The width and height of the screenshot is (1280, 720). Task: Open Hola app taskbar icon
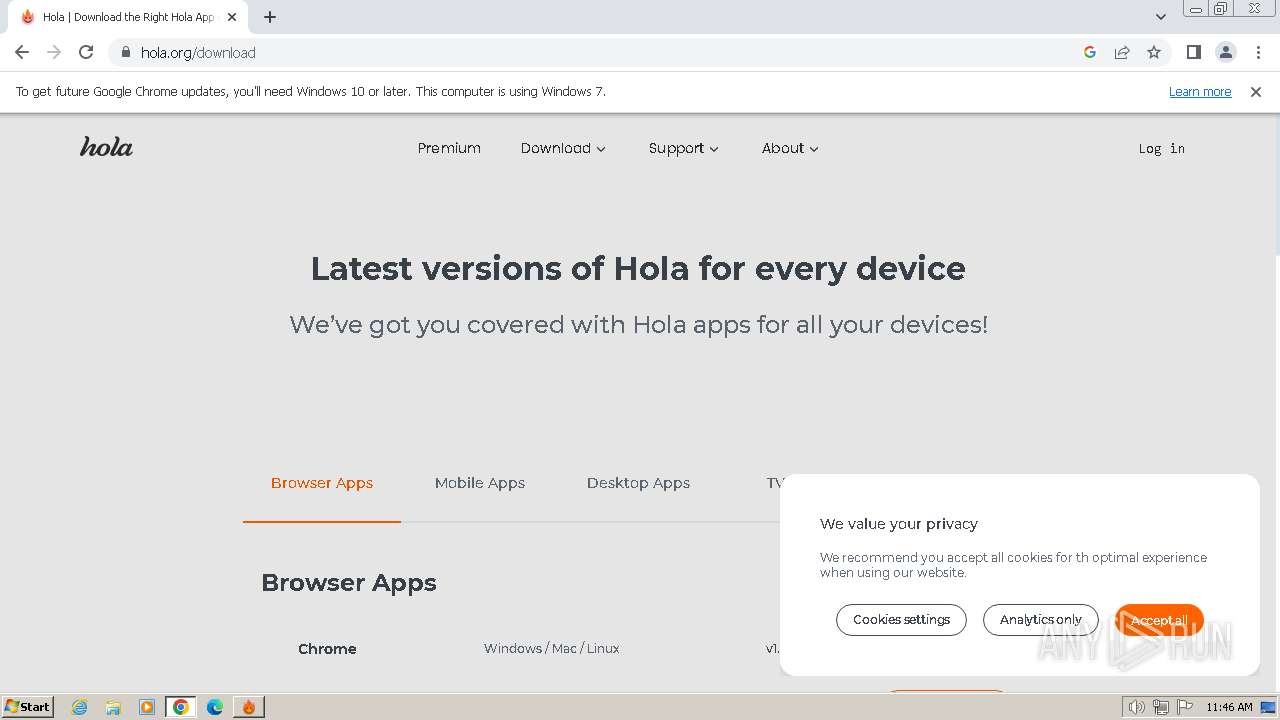249,707
